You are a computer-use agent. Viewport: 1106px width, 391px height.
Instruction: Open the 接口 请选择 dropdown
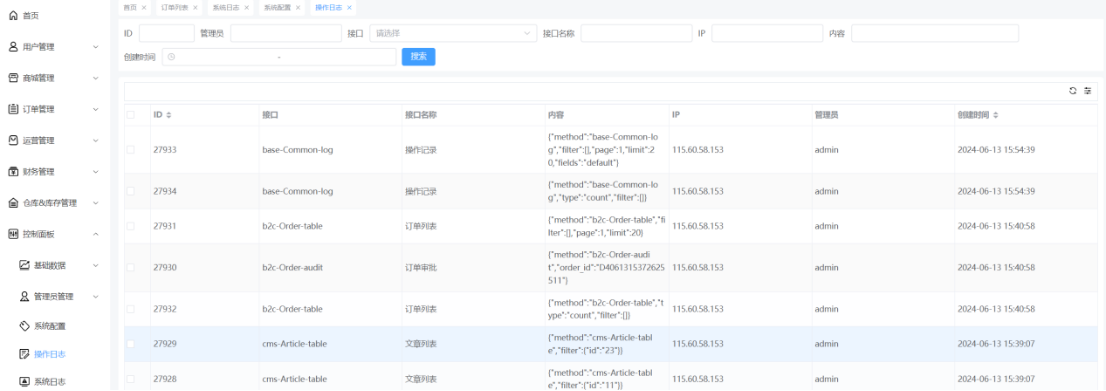click(x=453, y=33)
